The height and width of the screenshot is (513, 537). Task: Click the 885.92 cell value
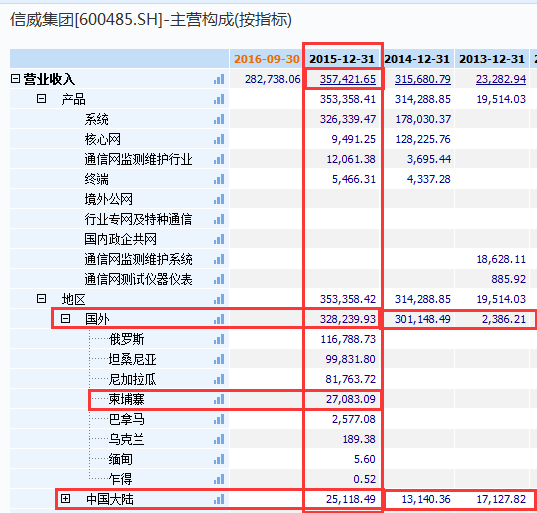509,279
